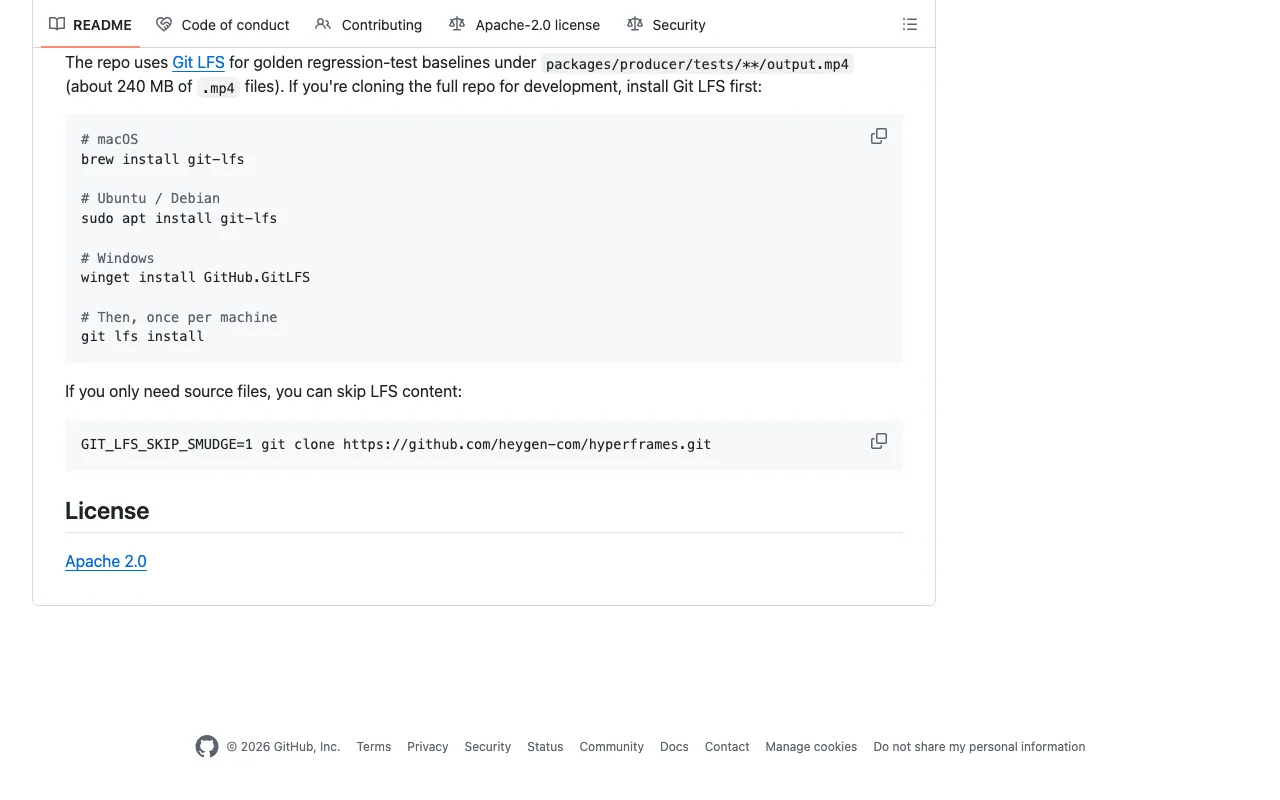Click the License section heading

coord(107,510)
